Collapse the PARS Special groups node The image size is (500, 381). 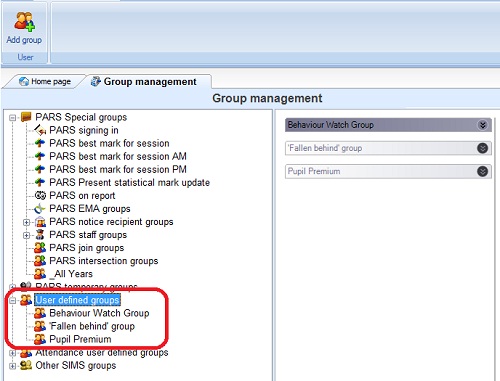(x=13, y=117)
